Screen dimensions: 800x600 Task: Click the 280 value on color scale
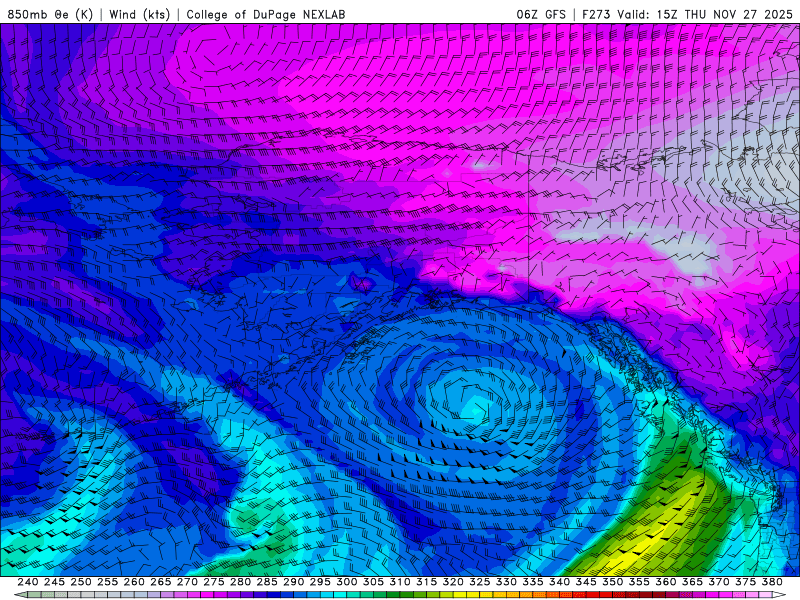coord(240,582)
